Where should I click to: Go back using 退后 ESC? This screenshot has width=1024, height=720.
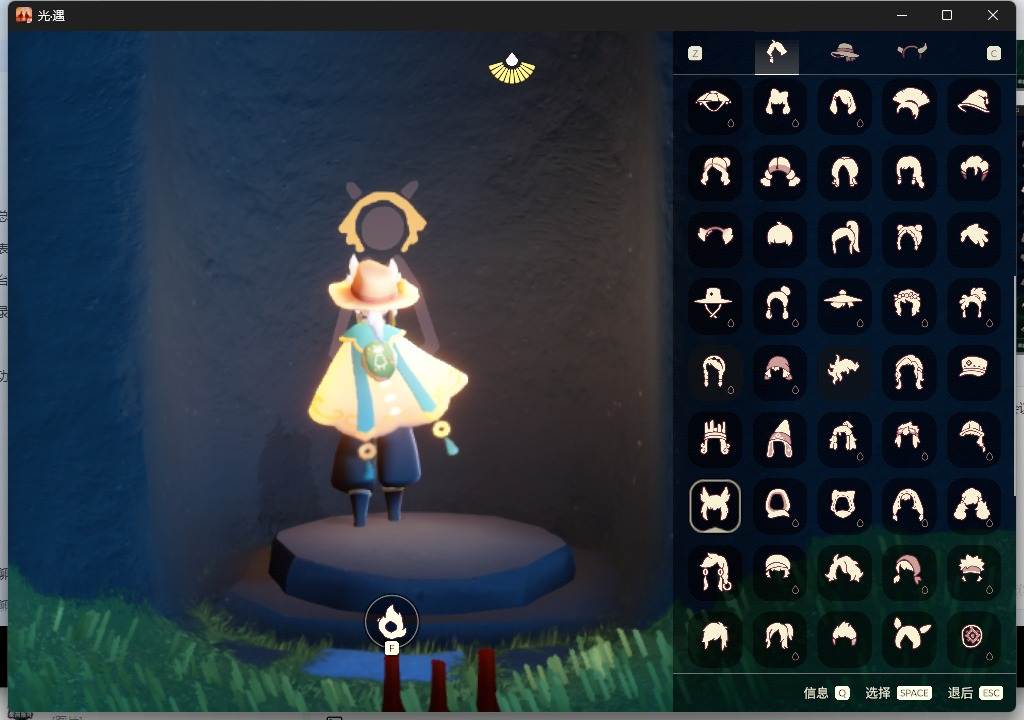[974, 693]
